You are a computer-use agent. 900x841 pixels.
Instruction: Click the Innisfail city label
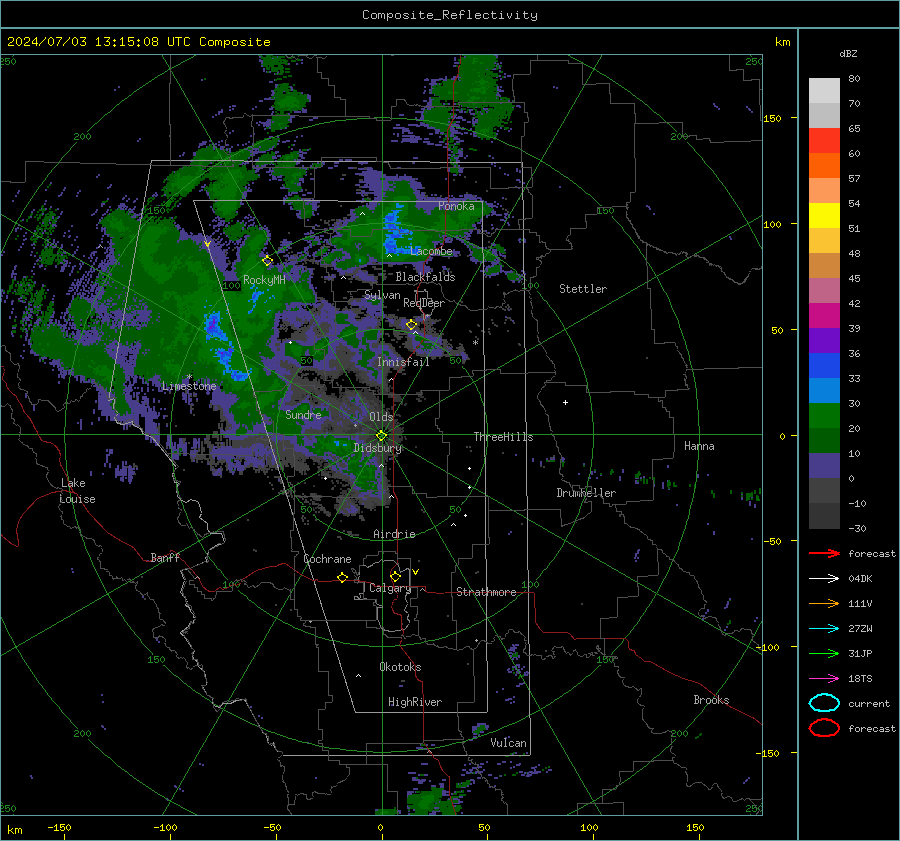coord(403,362)
